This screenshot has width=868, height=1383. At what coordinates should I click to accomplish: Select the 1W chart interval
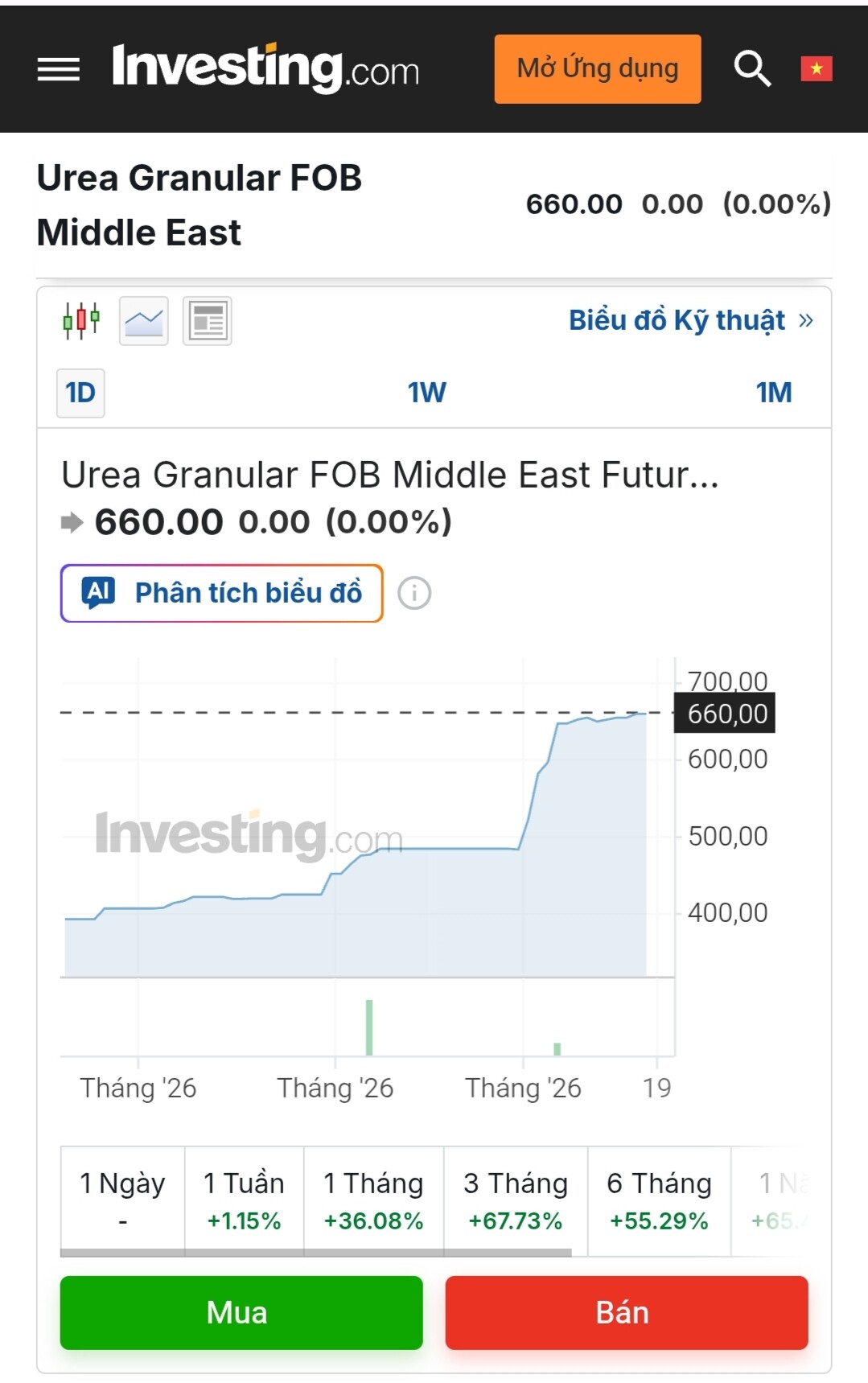[426, 393]
